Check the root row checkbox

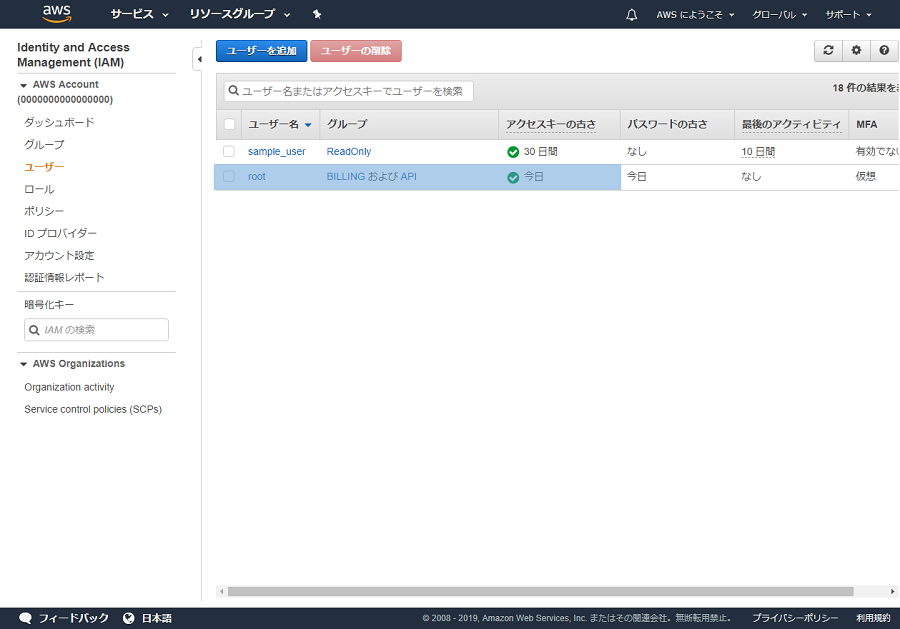coord(229,177)
